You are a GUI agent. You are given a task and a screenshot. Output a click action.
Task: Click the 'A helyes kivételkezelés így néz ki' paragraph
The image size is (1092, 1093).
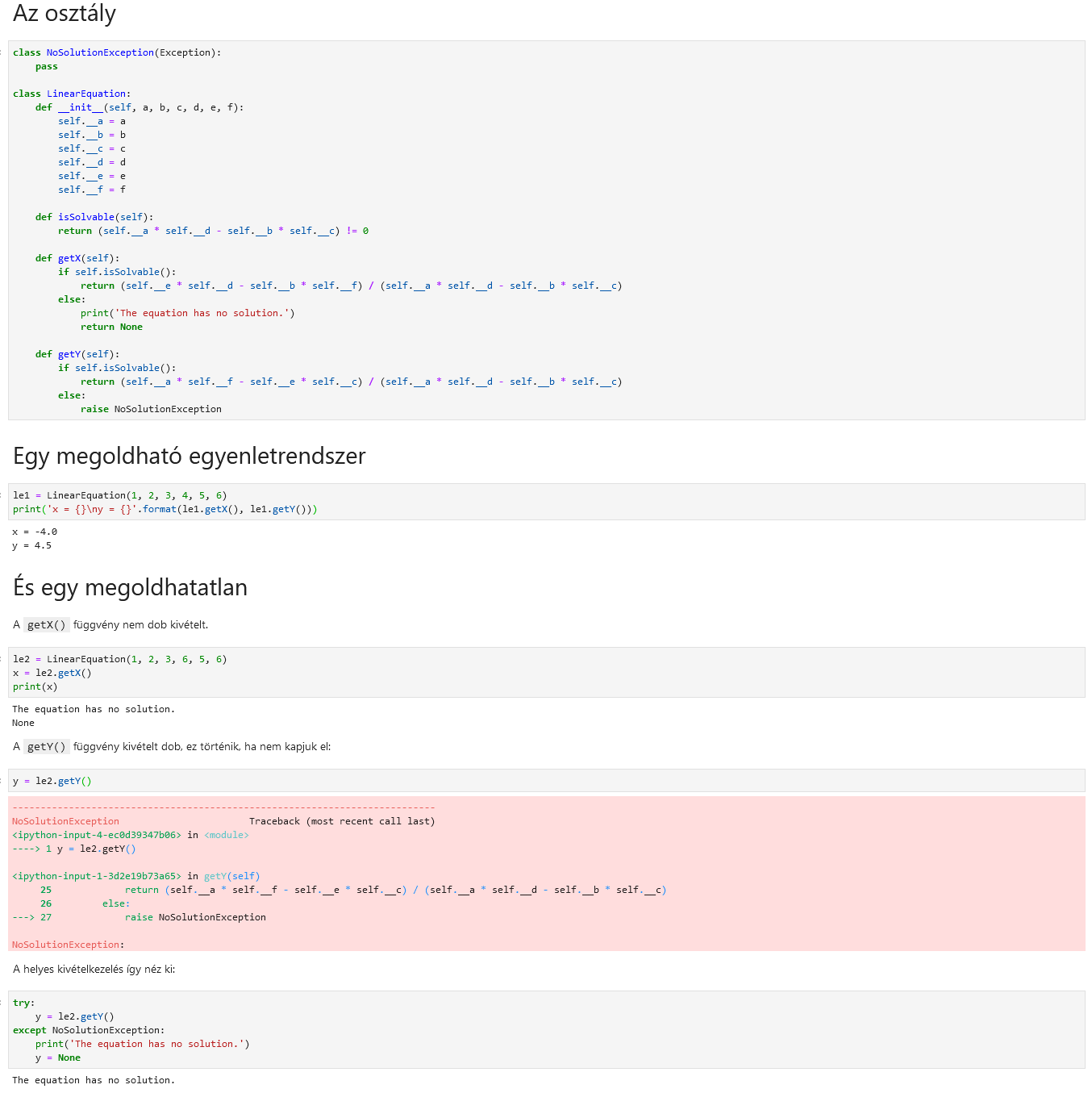[94, 969]
